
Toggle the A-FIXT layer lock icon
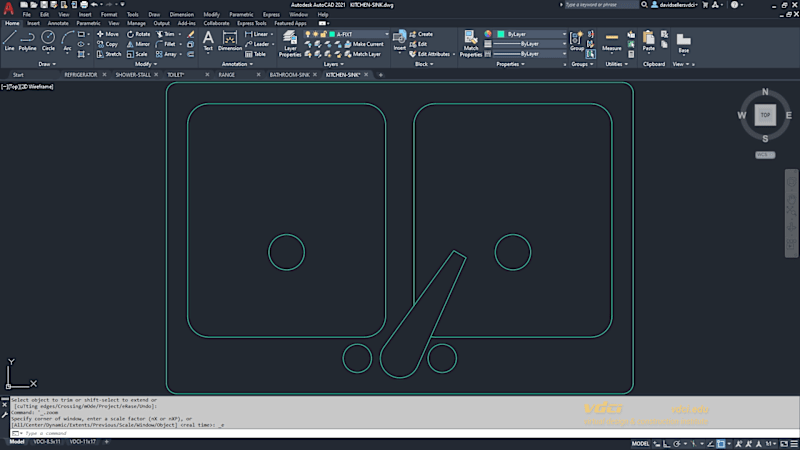tap(323, 34)
